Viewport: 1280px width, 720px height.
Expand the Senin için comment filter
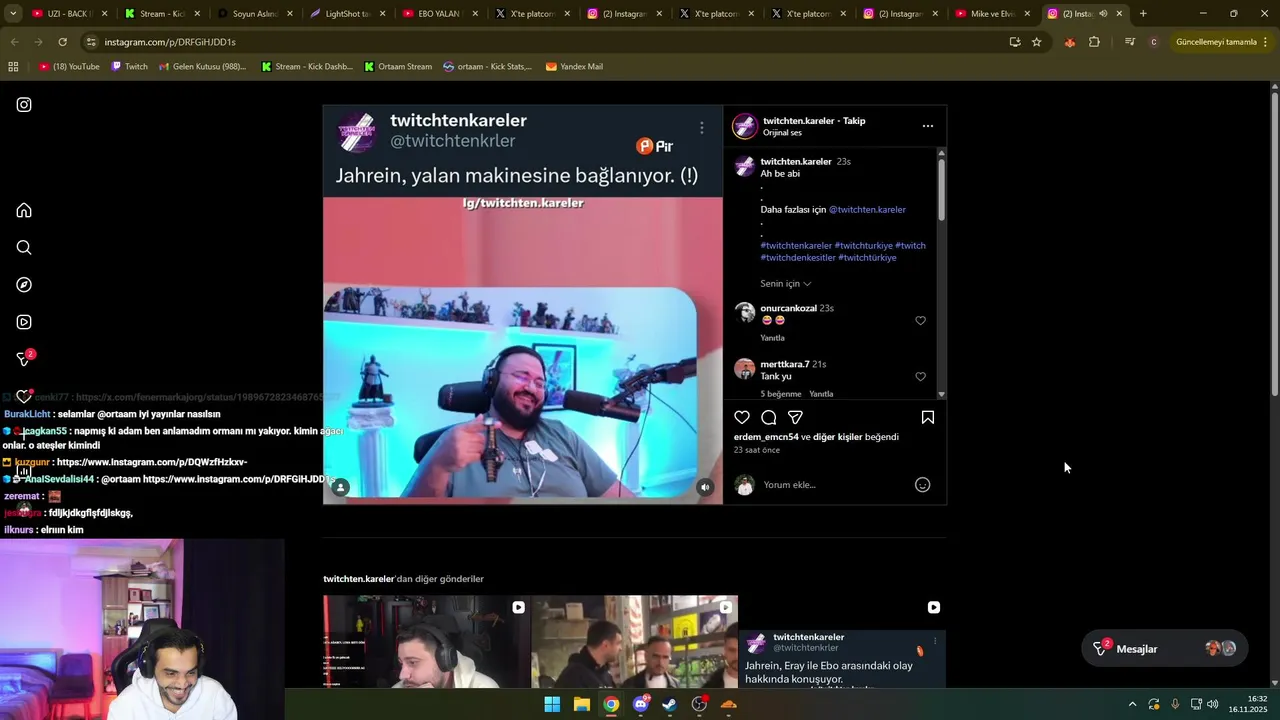pyautogui.click(x=786, y=284)
